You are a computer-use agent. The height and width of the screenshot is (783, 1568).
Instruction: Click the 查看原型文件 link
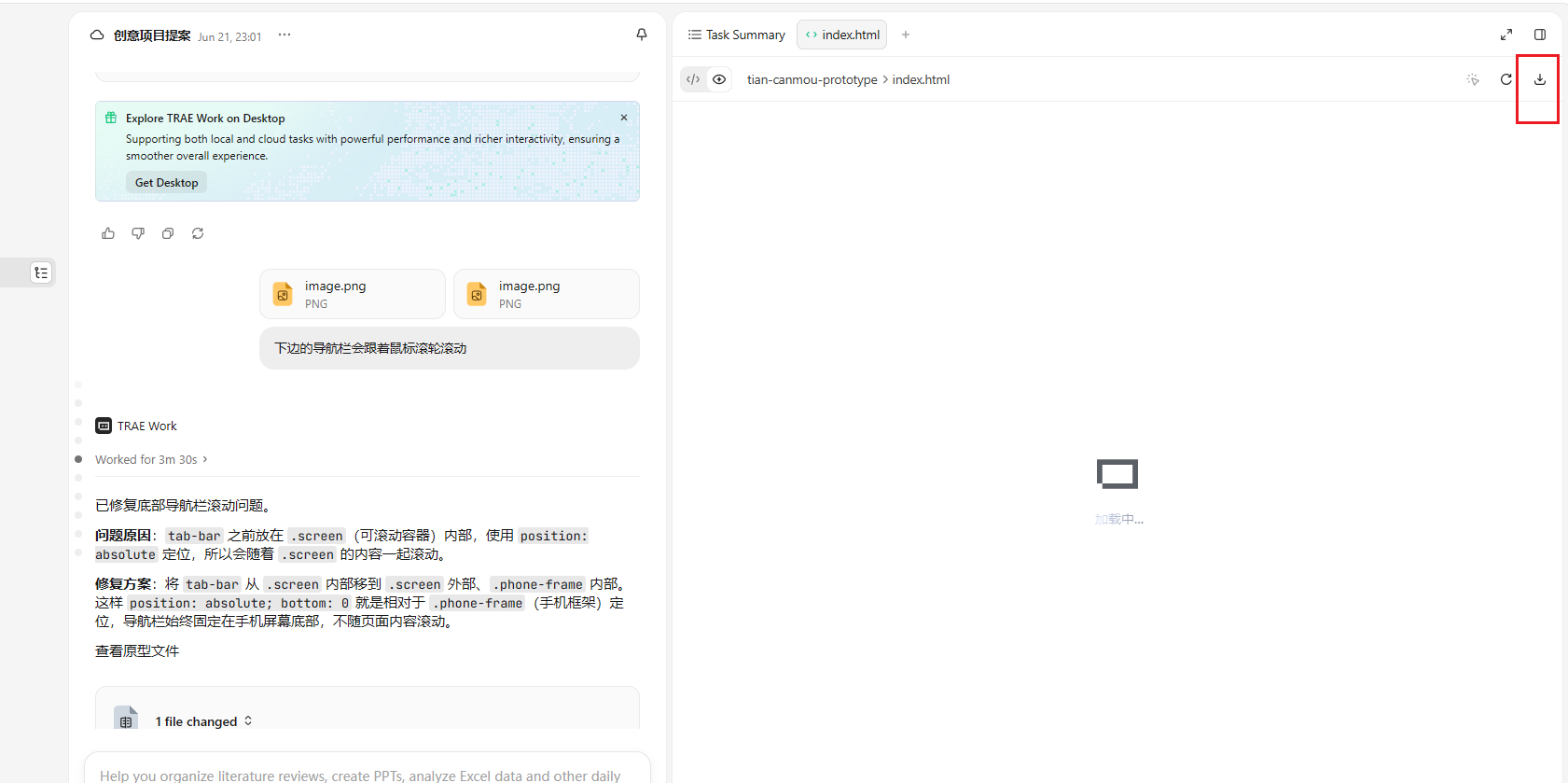(x=137, y=651)
